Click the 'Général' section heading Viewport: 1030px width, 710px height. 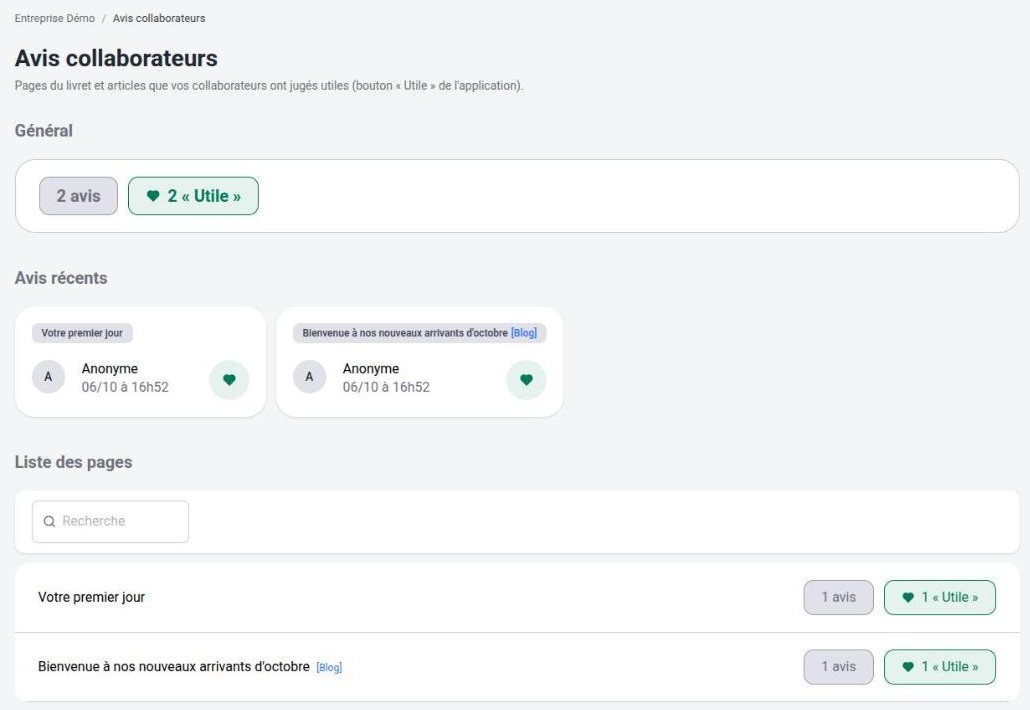(44, 131)
